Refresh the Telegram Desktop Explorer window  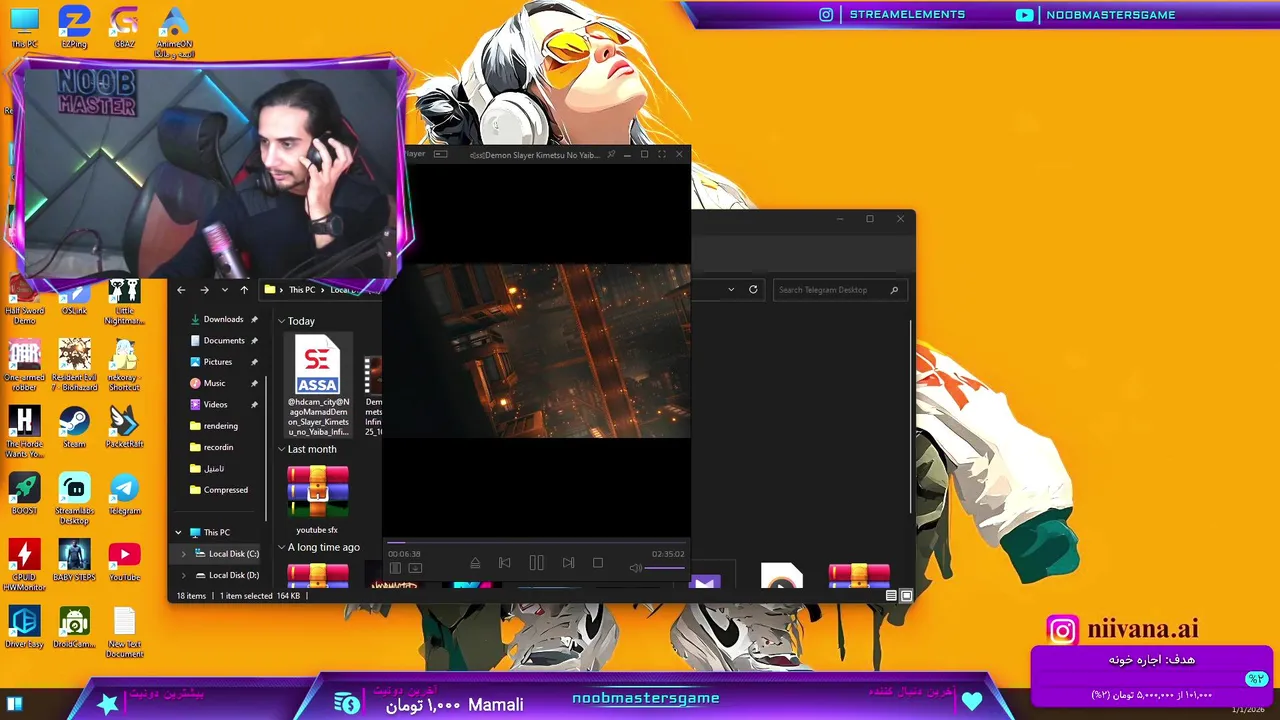753,290
